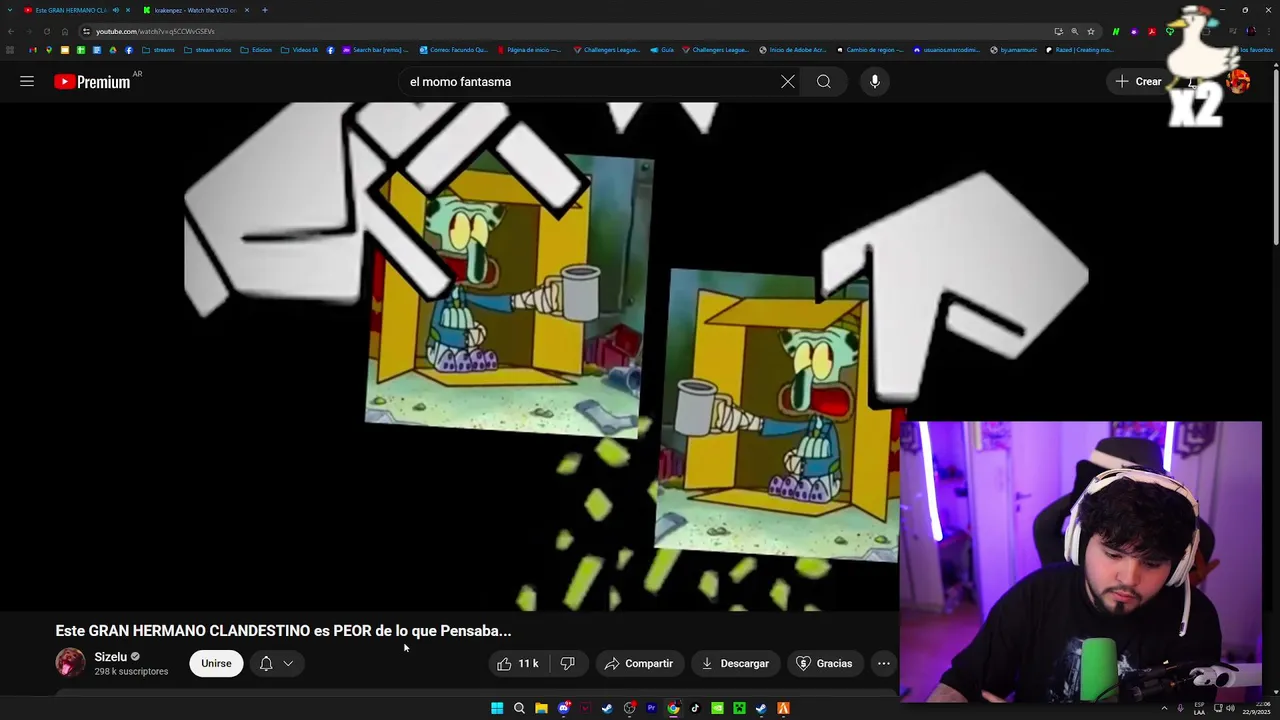Mute the YouTube tab audio icon
Screen dimensions: 1280x720
coord(116,10)
